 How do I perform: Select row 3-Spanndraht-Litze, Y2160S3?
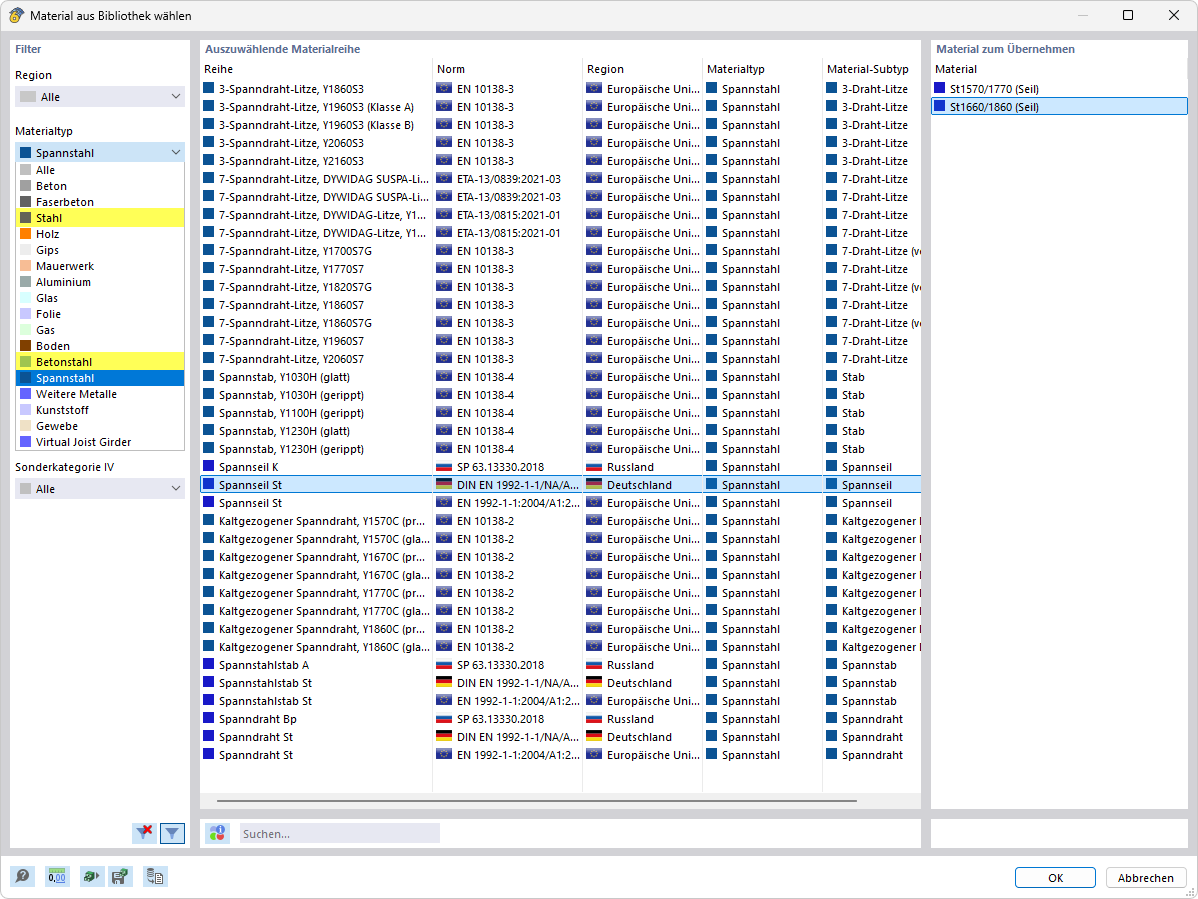(560, 161)
